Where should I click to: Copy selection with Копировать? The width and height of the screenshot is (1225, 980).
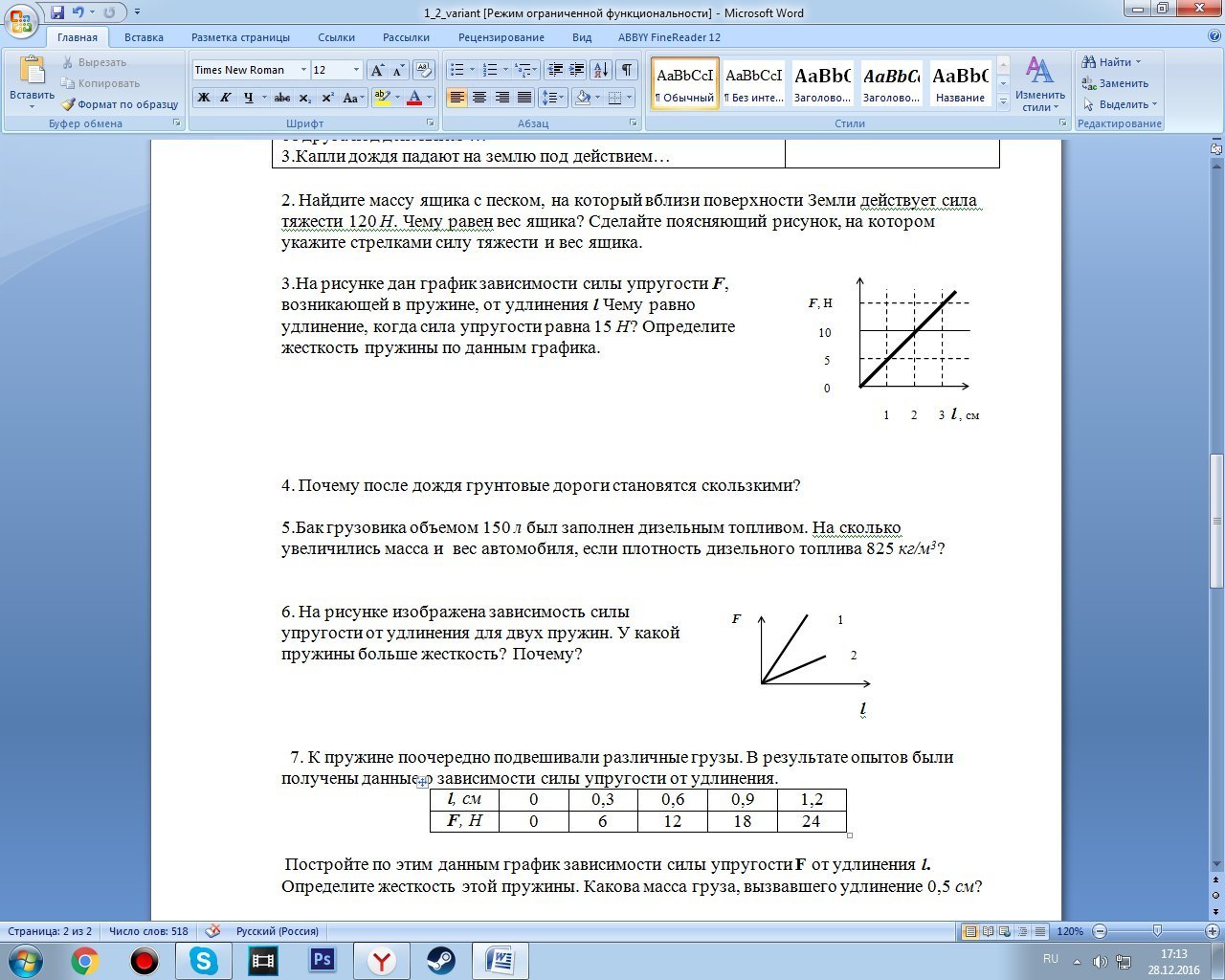[x=100, y=83]
